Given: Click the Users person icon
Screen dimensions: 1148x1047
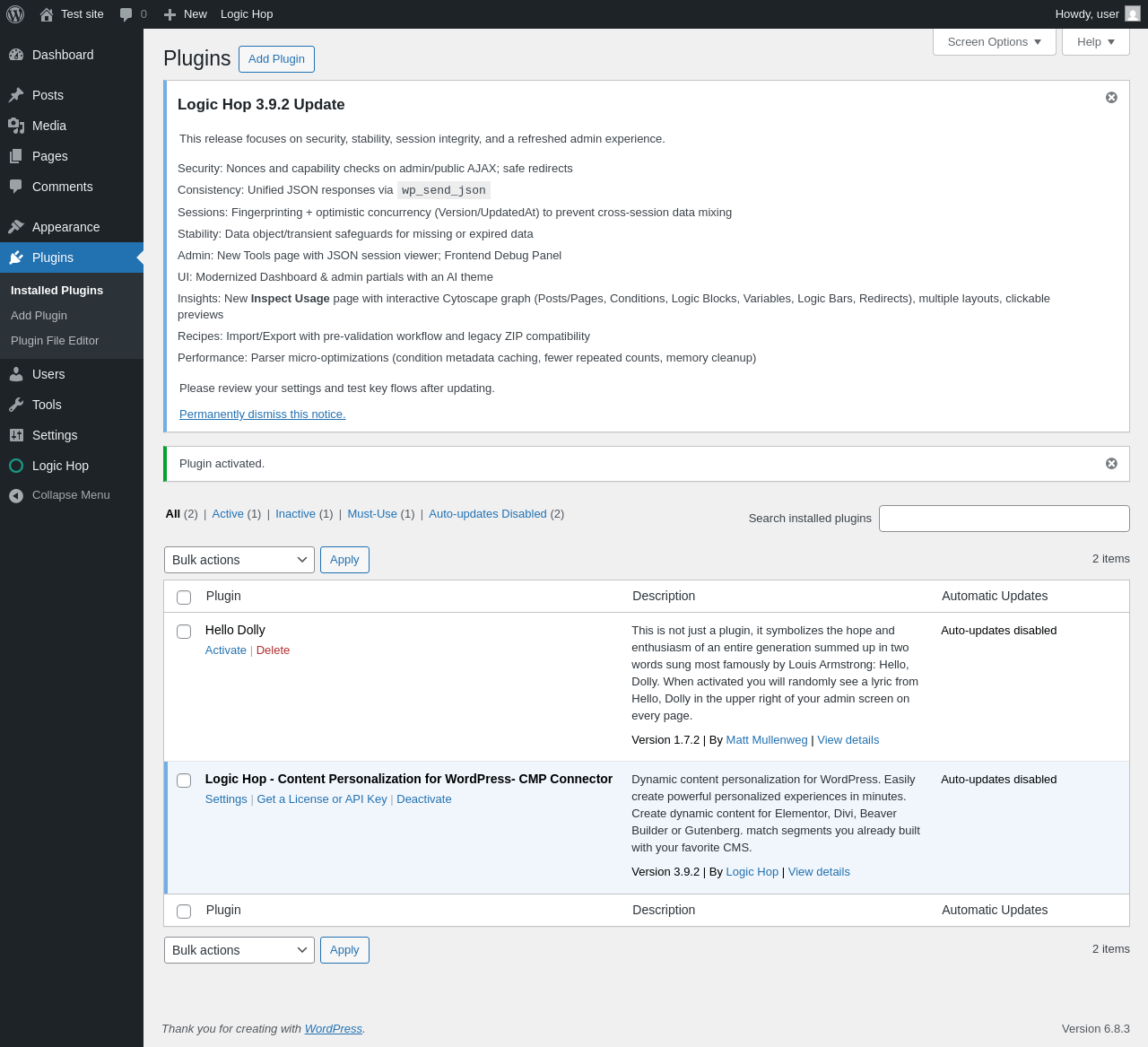Looking at the screenshot, I should point(16,374).
